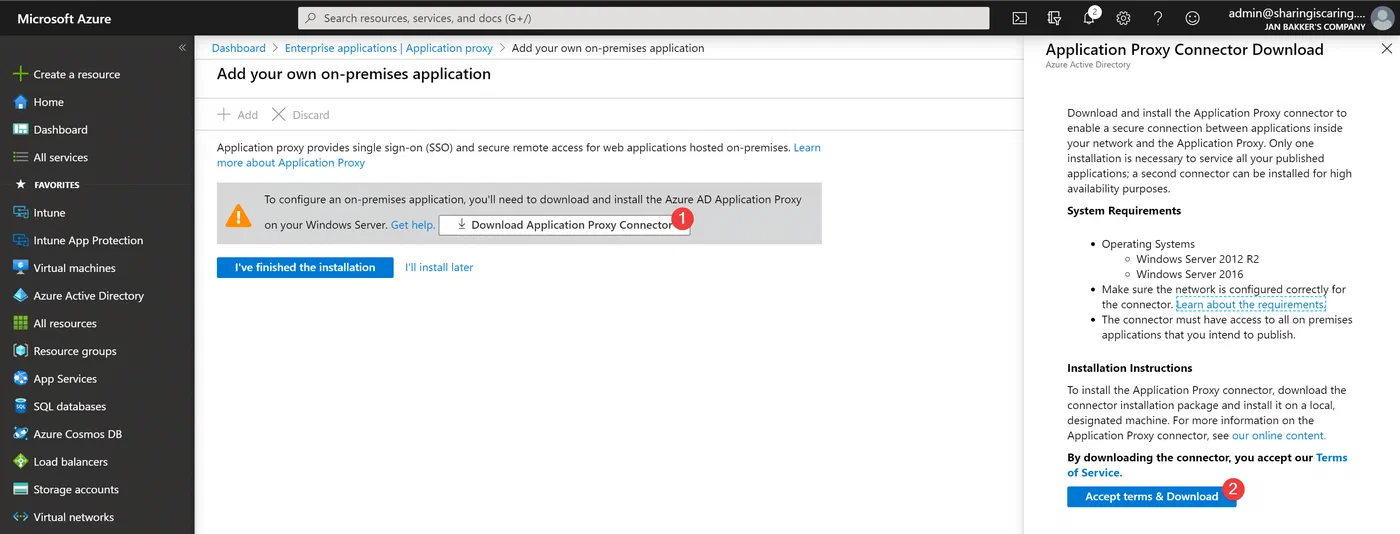The image size is (1400, 534).
Task: Click Microsoft Azure portal title
Action: coord(64,18)
